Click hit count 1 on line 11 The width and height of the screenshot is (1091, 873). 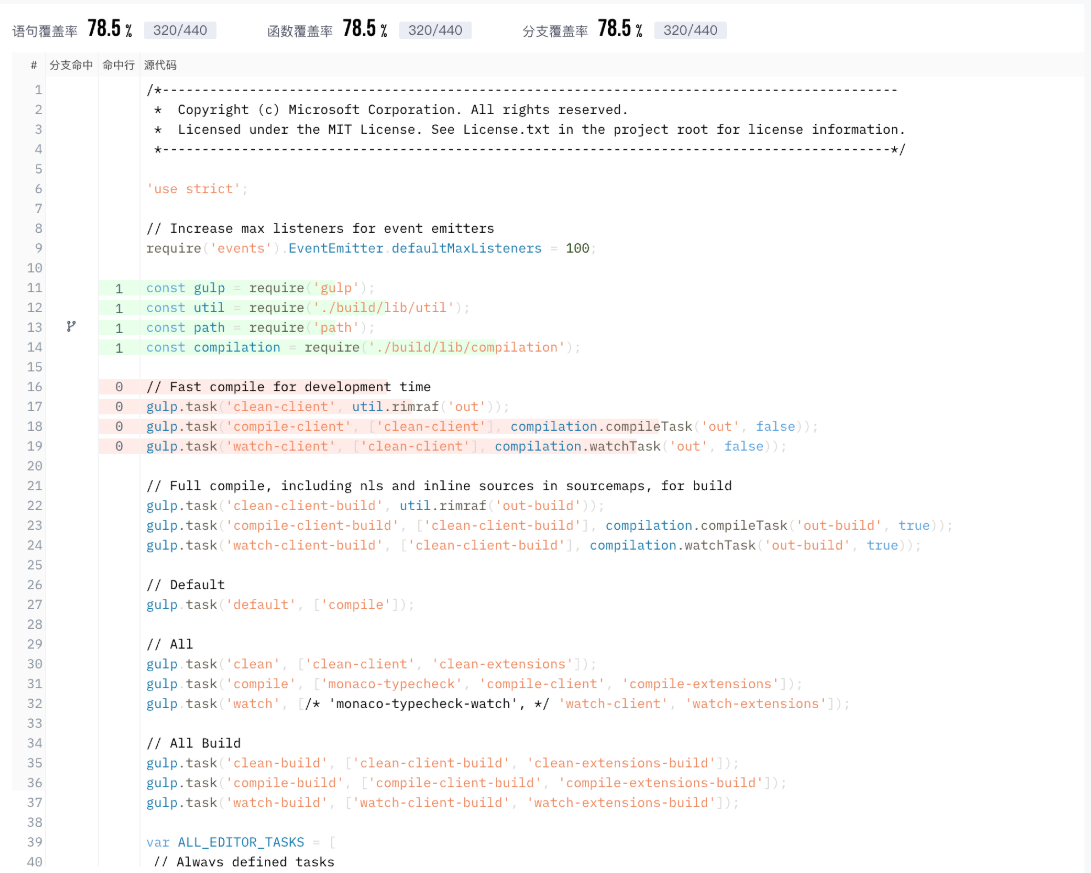tap(119, 288)
